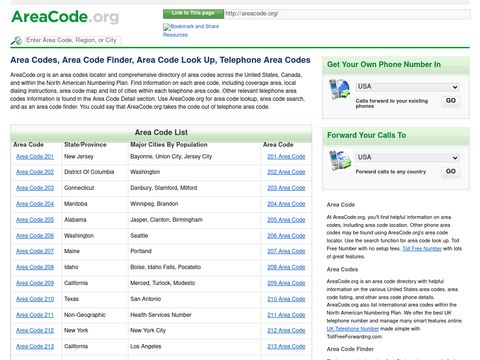Follow the 207 Area Code link
Viewport: 480px width, 360px height.
(x=286, y=251)
